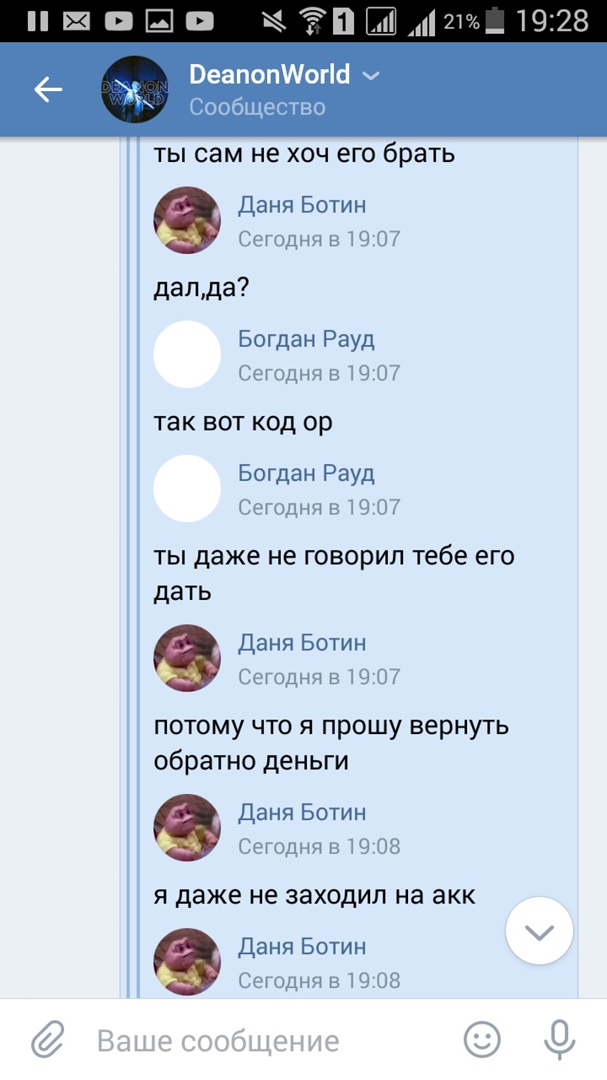Open the emoji smiley picker
The height and width of the screenshot is (1080, 607).
(x=483, y=1040)
